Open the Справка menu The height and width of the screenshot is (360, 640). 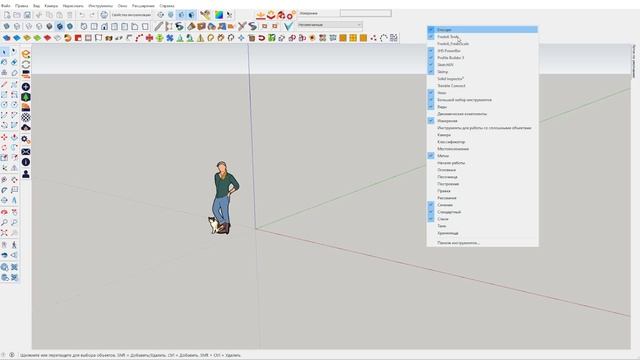pyautogui.click(x=167, y=6)
